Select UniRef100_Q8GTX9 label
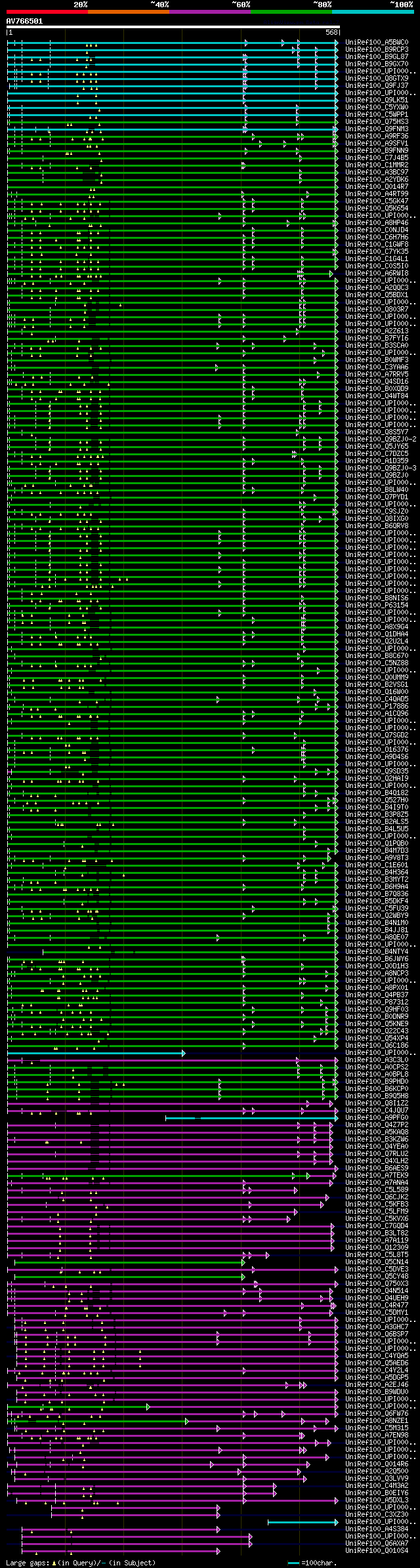Screen dimensions: 420x1568 (x=377, y=79)
